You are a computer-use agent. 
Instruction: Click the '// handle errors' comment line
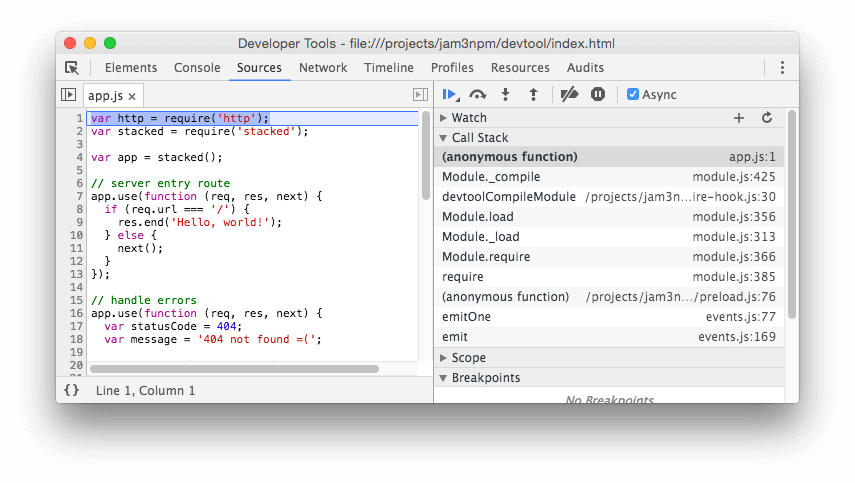(144, 300)
